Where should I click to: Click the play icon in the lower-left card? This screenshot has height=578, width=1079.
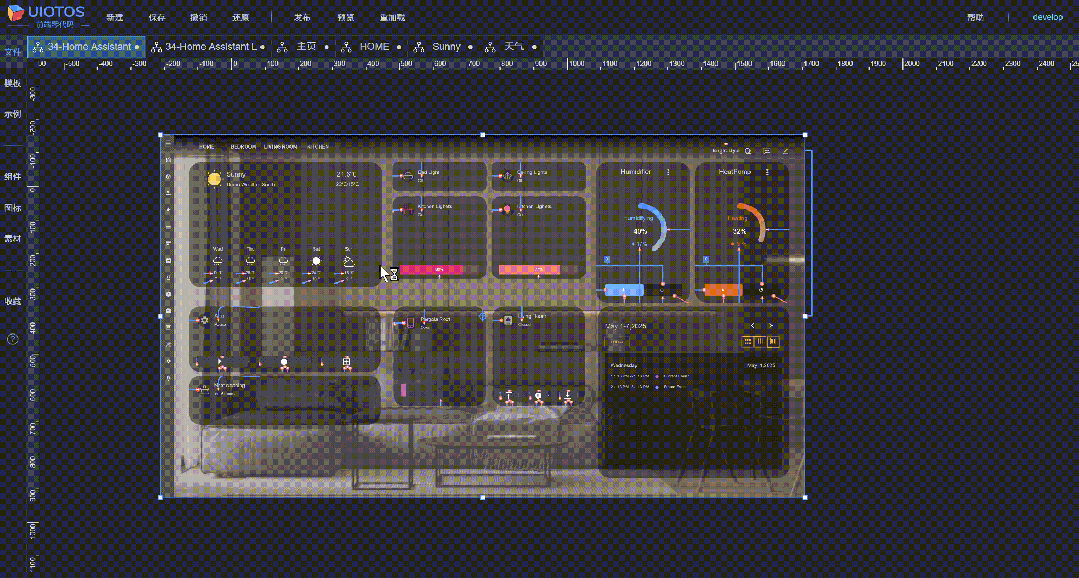[221, 361]
